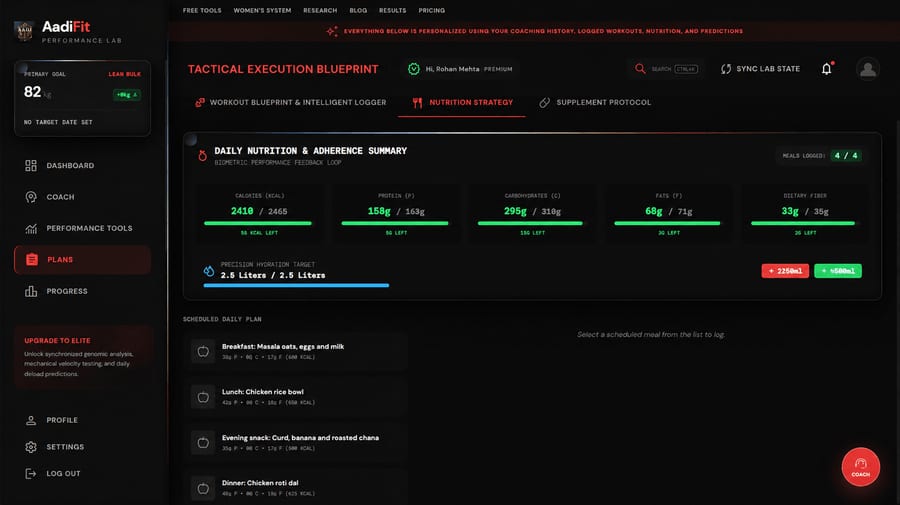Switch to Workout Blueprint & Intelligent Logger tab
This screenshot has width=900, height=505.
pyautogui.click(x=291, y=103)
